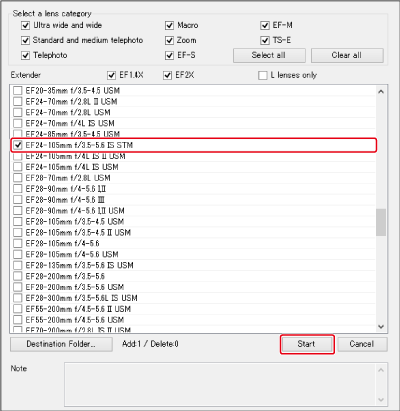Check the EF24-70mm f/4L IS USM lens

point(18,123)
